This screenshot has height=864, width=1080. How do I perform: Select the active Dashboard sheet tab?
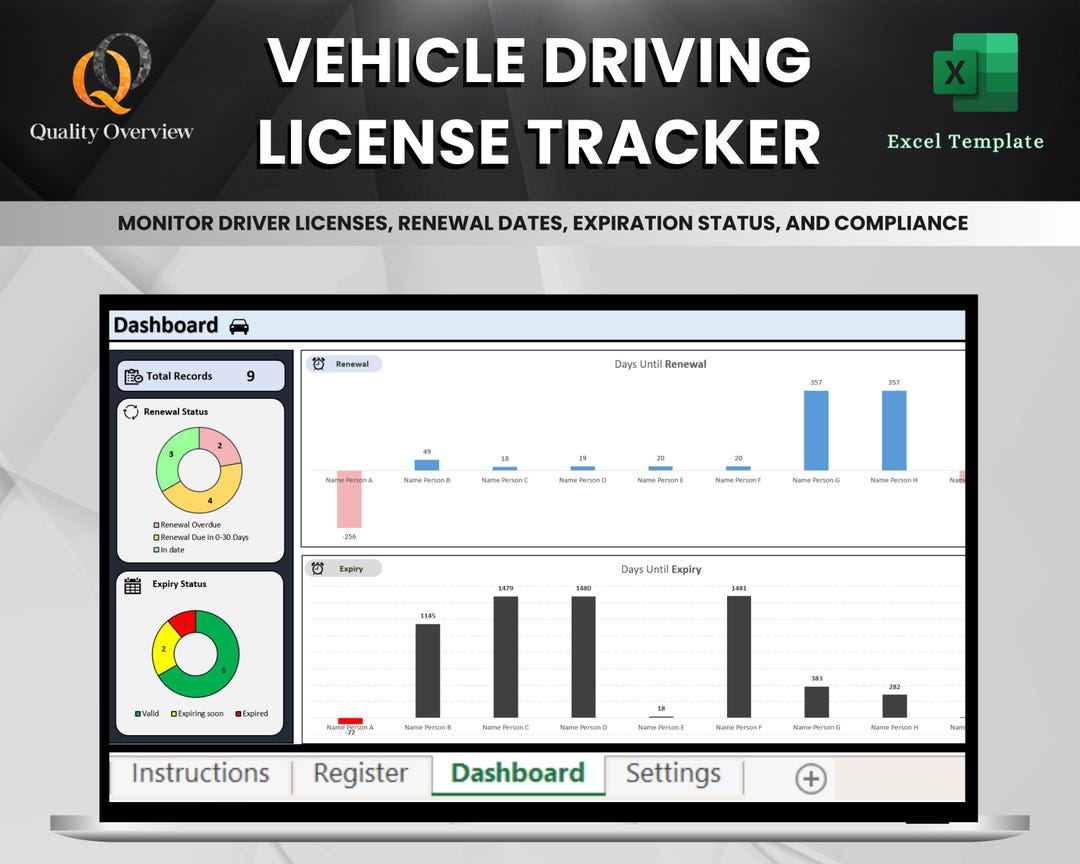click(x=517, y=773)
